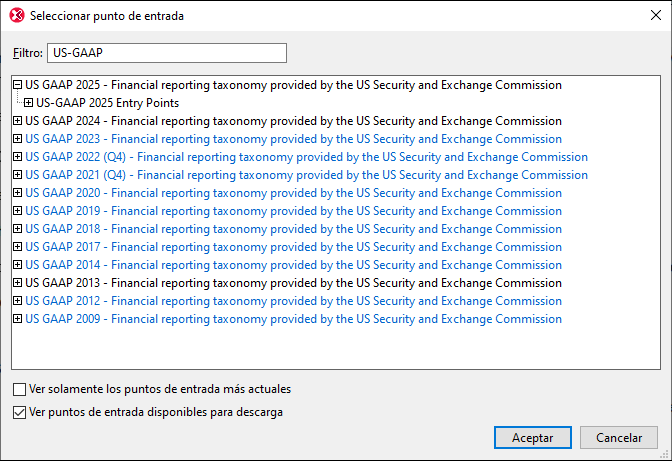
Task: Select the US GAAP 2017 taxonomy entry
Action: coord(293,247)
